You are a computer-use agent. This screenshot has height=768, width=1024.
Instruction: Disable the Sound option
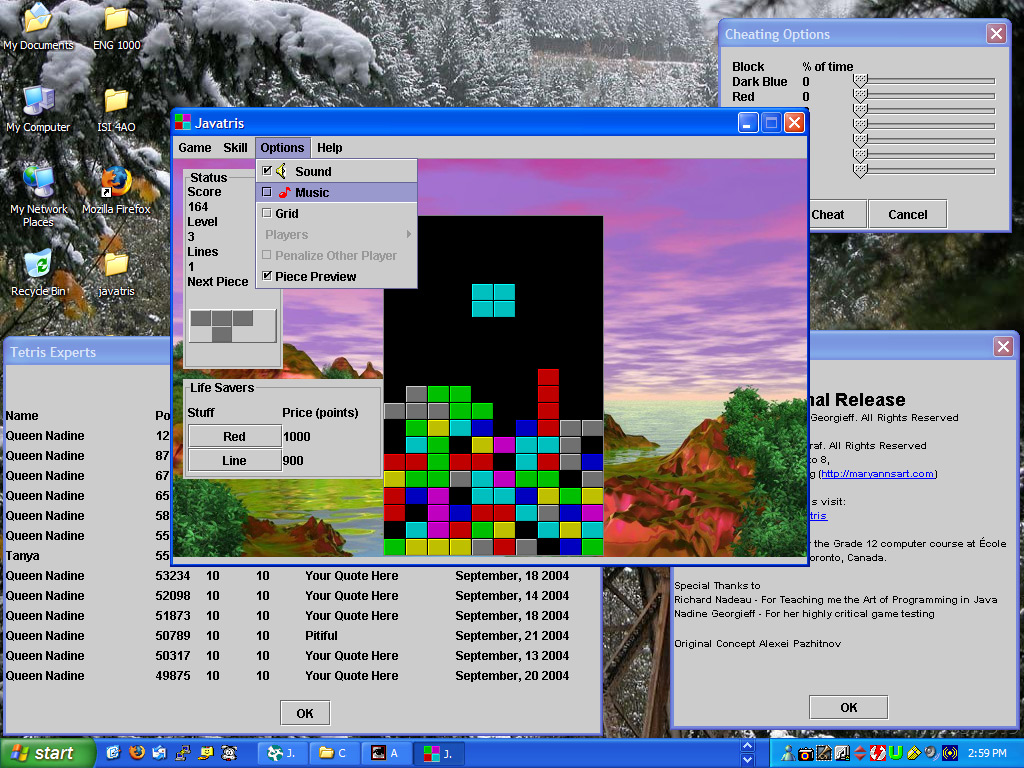[x=337, y=171]
